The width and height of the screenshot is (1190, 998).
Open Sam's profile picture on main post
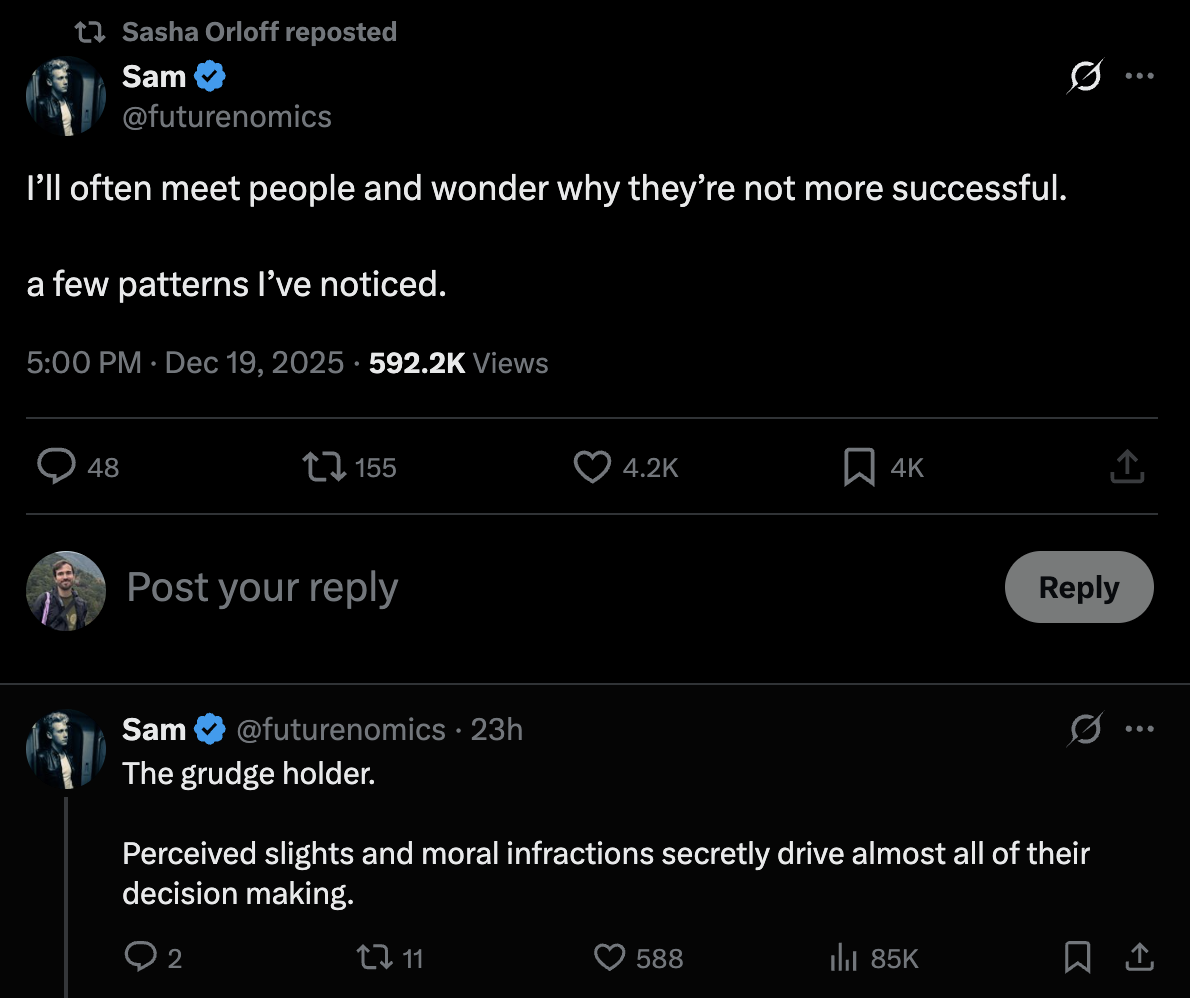coord(66,97)
